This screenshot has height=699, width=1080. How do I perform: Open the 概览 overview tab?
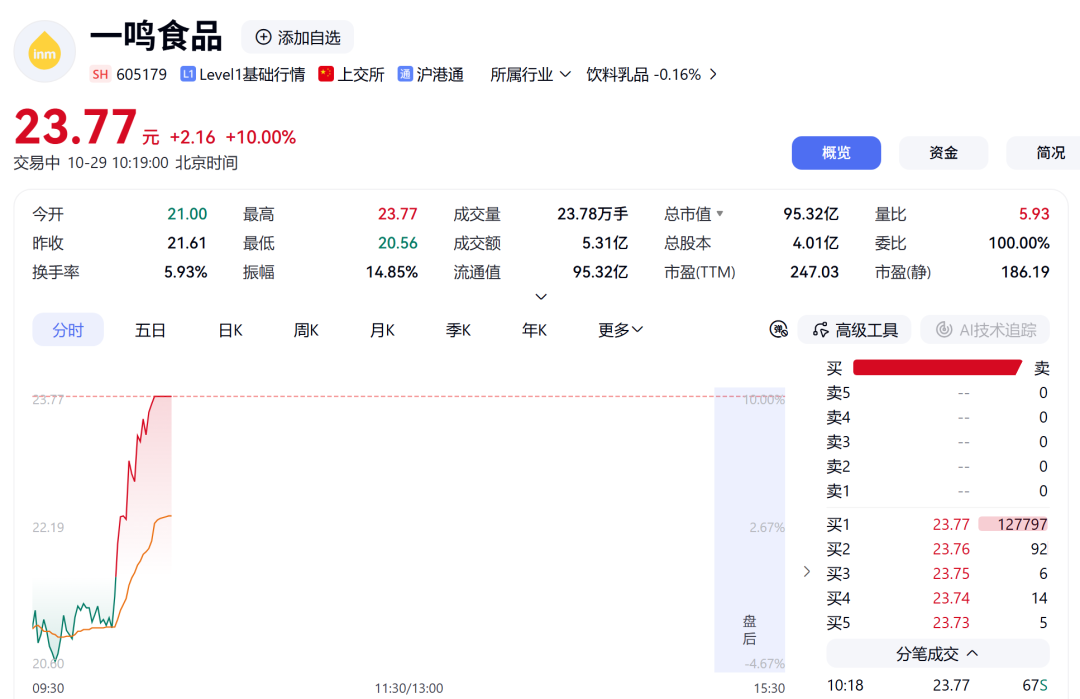click(836, 153)
